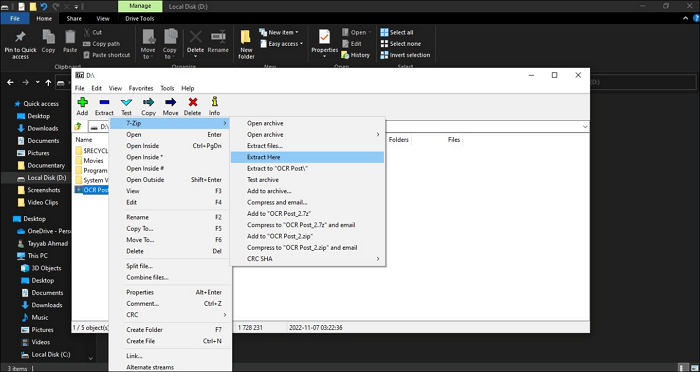The height and width of the screenshot is (372, 700).
Task: Open the New item dropdown
Action: pos(279,32)
